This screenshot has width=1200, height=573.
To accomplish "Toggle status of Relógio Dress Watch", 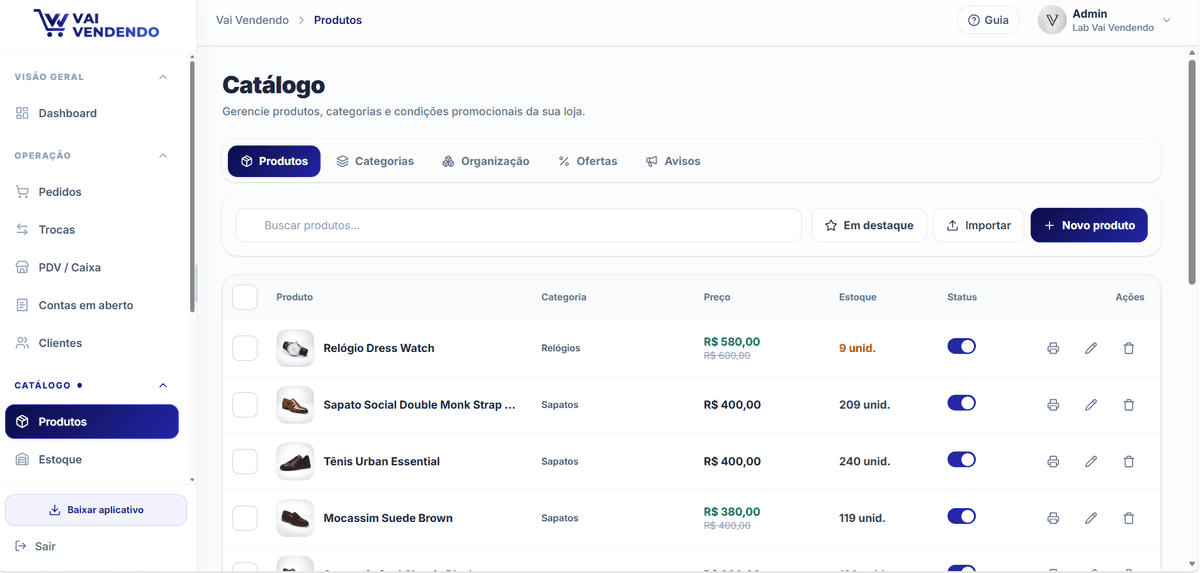I will [x=961, y=346].
